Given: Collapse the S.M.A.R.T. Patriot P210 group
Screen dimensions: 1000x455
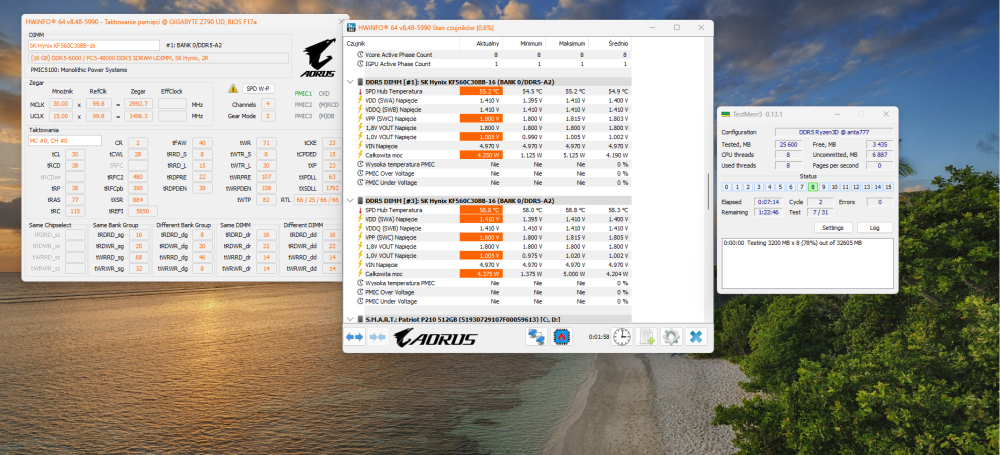Looking at the screenshot, I should tap(350, 319).
